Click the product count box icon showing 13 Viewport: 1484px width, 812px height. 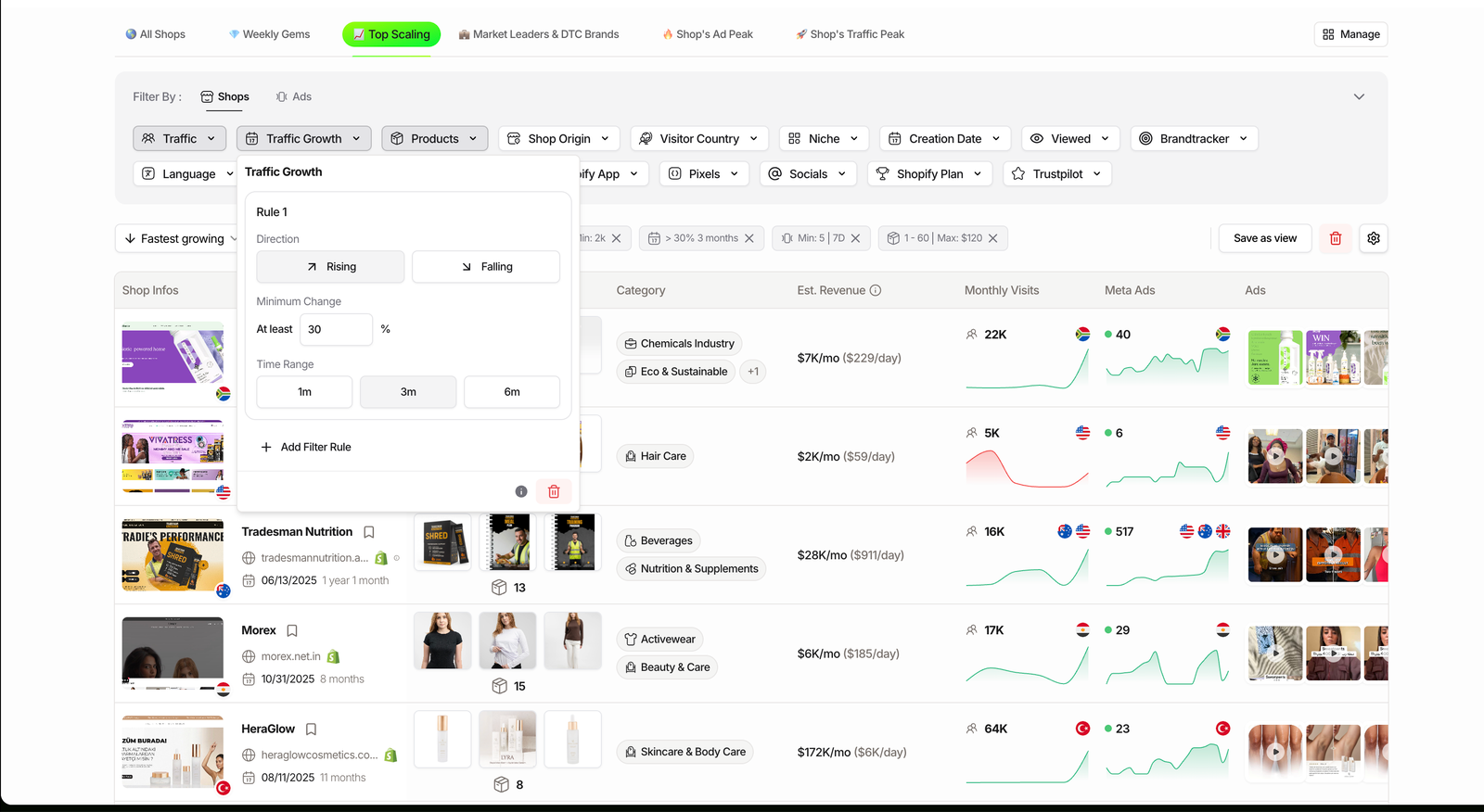pyautogui.click(x=499, y=588)
